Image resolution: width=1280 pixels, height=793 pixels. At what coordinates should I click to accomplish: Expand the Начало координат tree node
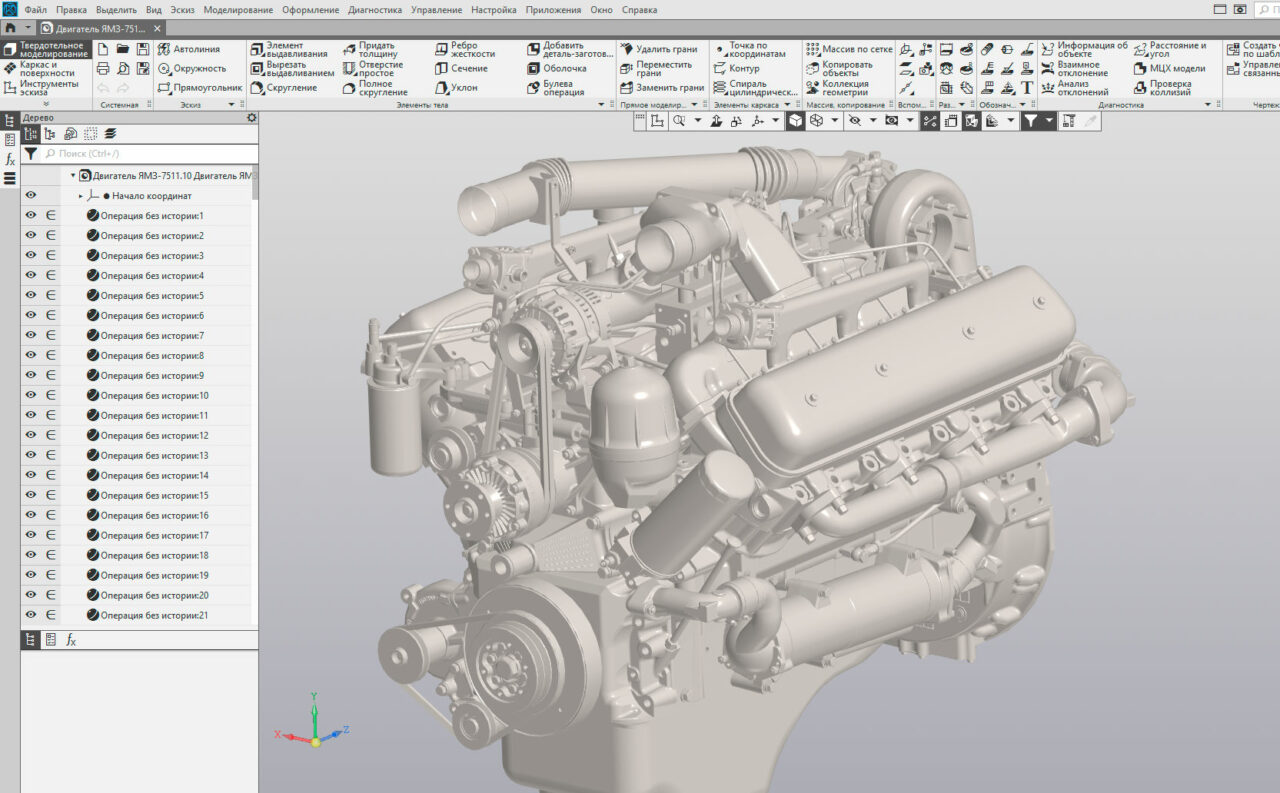(81, 196)
